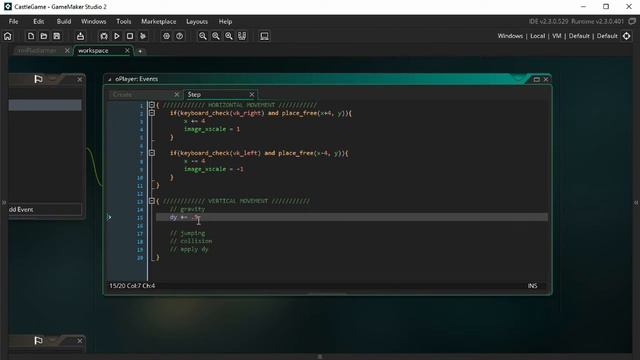Expand the right dock edge handle
The image size is (640, 360).
point(636,202)
